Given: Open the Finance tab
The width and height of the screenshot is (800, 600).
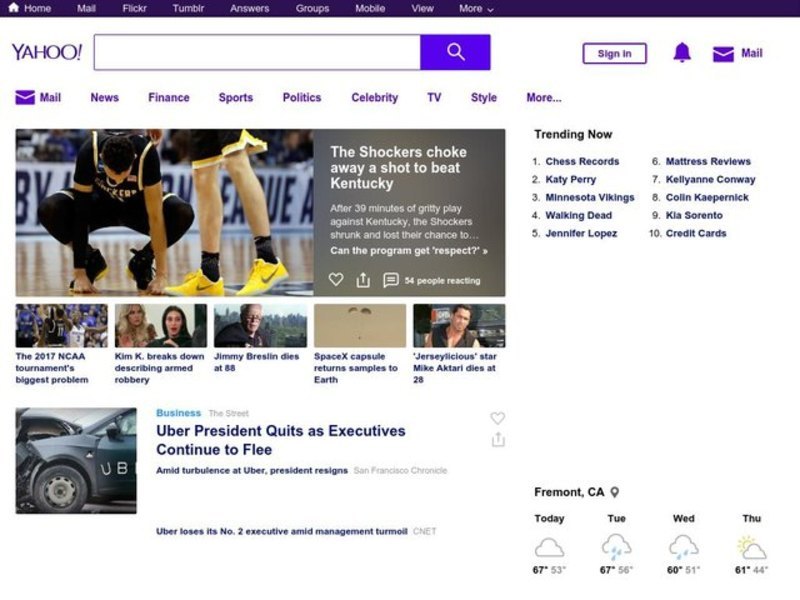Looking at the screenshot, I should [x=168, y=98].
